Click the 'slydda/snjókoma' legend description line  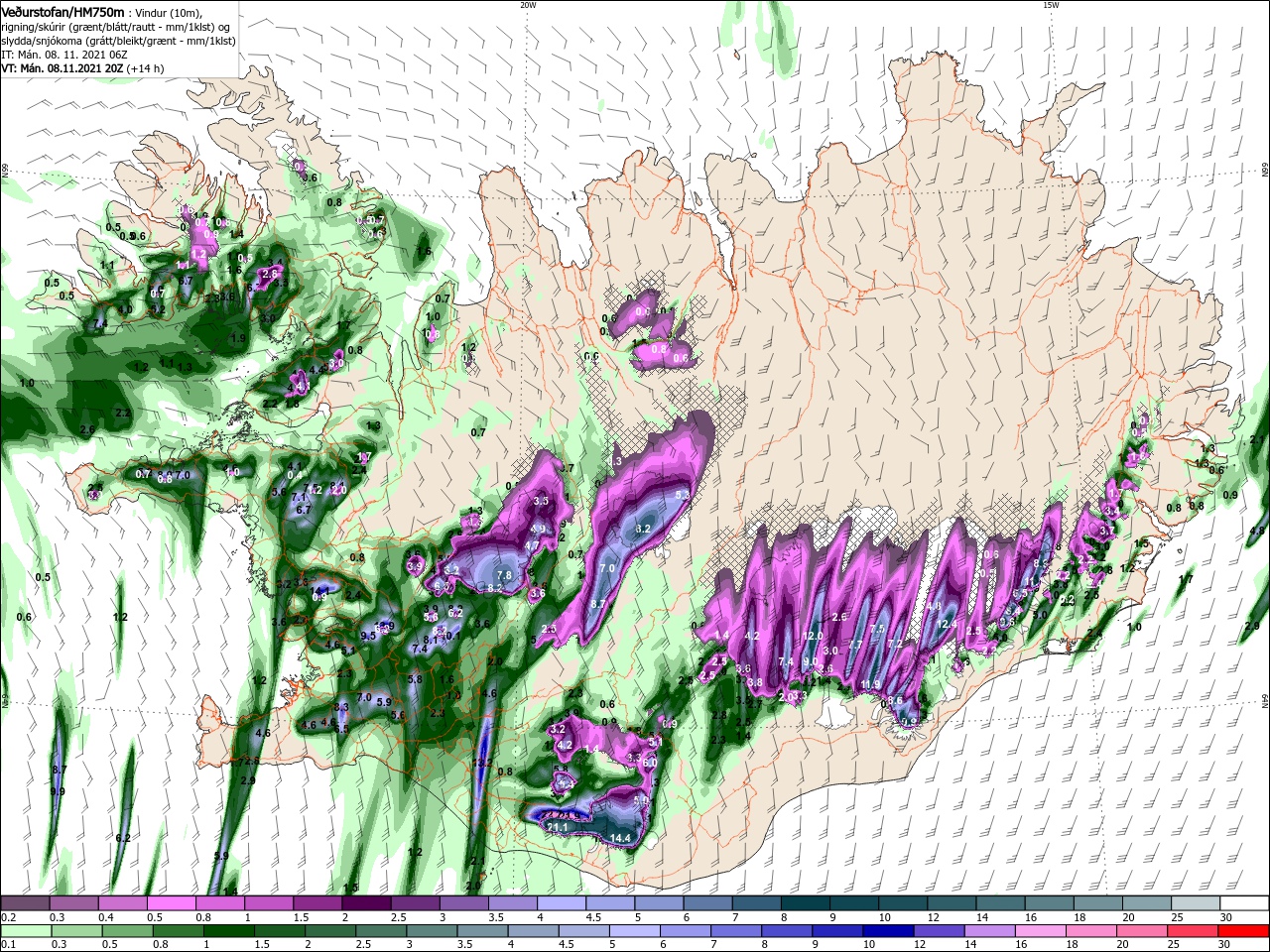click(x=118, y=41)
